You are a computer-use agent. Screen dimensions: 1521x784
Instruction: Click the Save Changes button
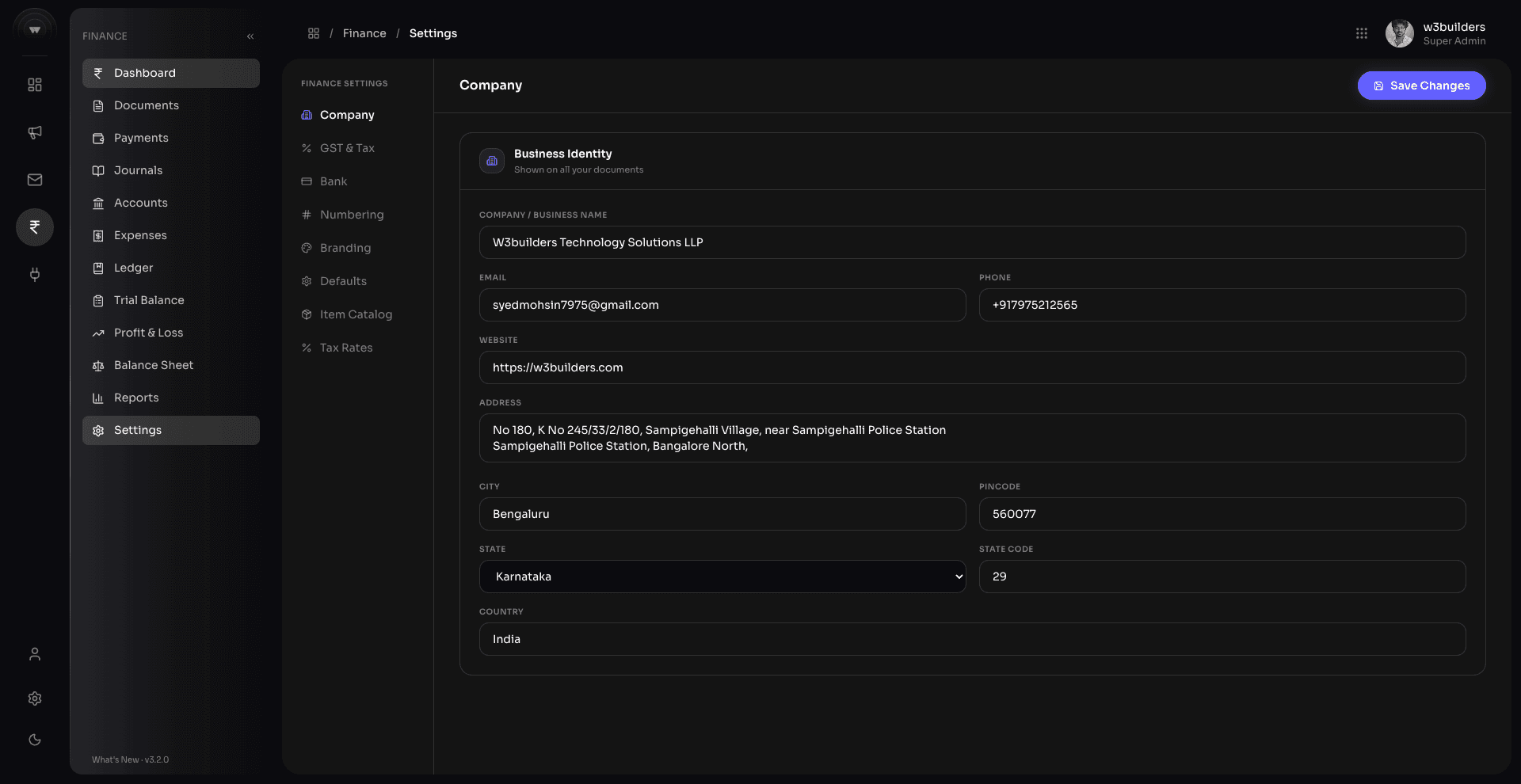(1421, 86)
